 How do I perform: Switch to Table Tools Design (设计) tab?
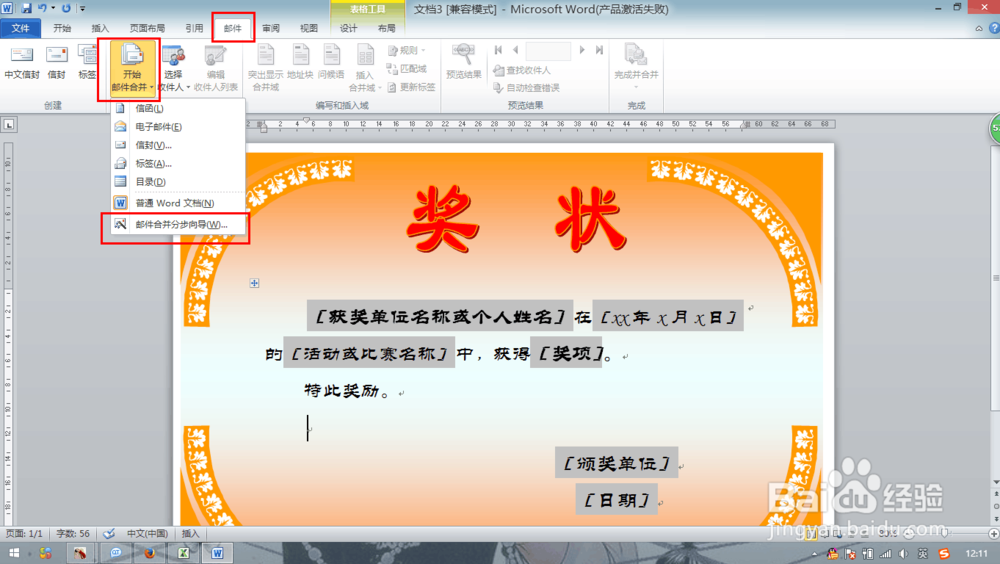click(x=348, y=28)
